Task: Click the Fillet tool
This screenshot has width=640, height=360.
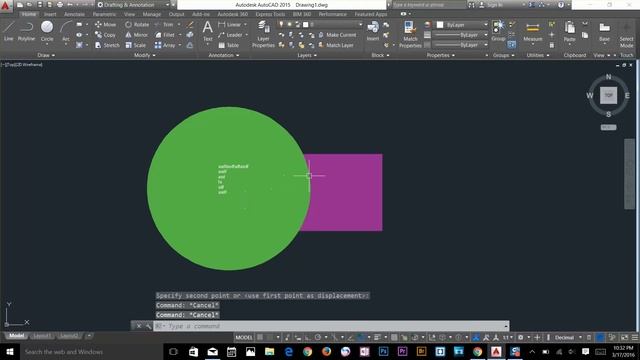Action: coord(164,35)
